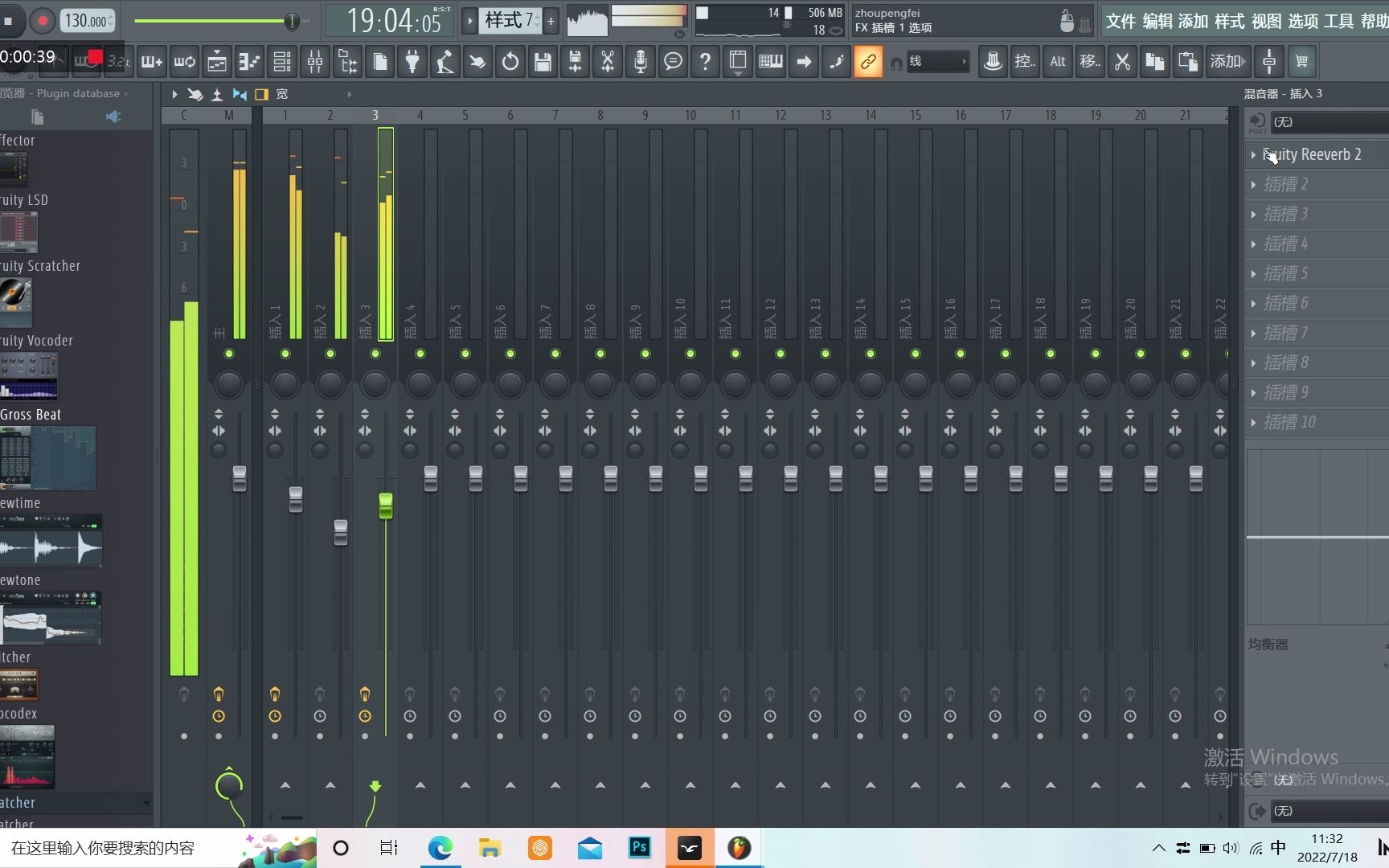Click the 移.. toolbar button
This screenshot has width=1389, height=868.
(1090, 61)
